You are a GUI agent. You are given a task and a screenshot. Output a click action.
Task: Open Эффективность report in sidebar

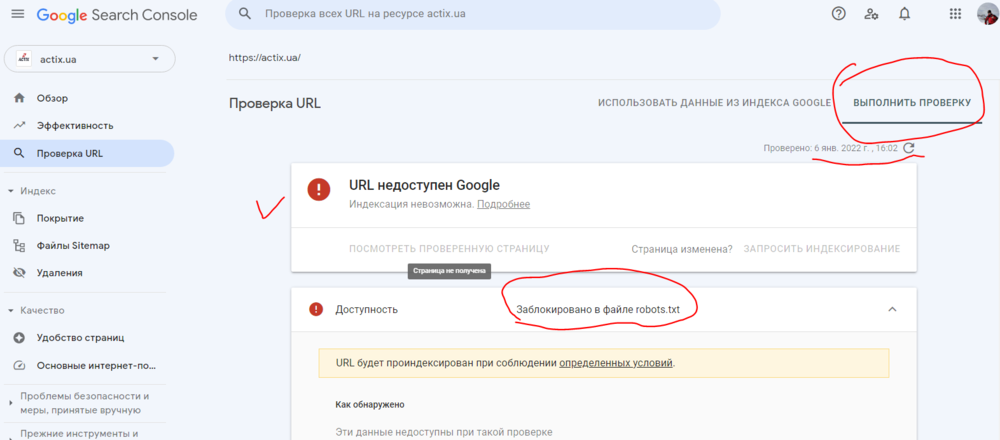coord(75,126)
